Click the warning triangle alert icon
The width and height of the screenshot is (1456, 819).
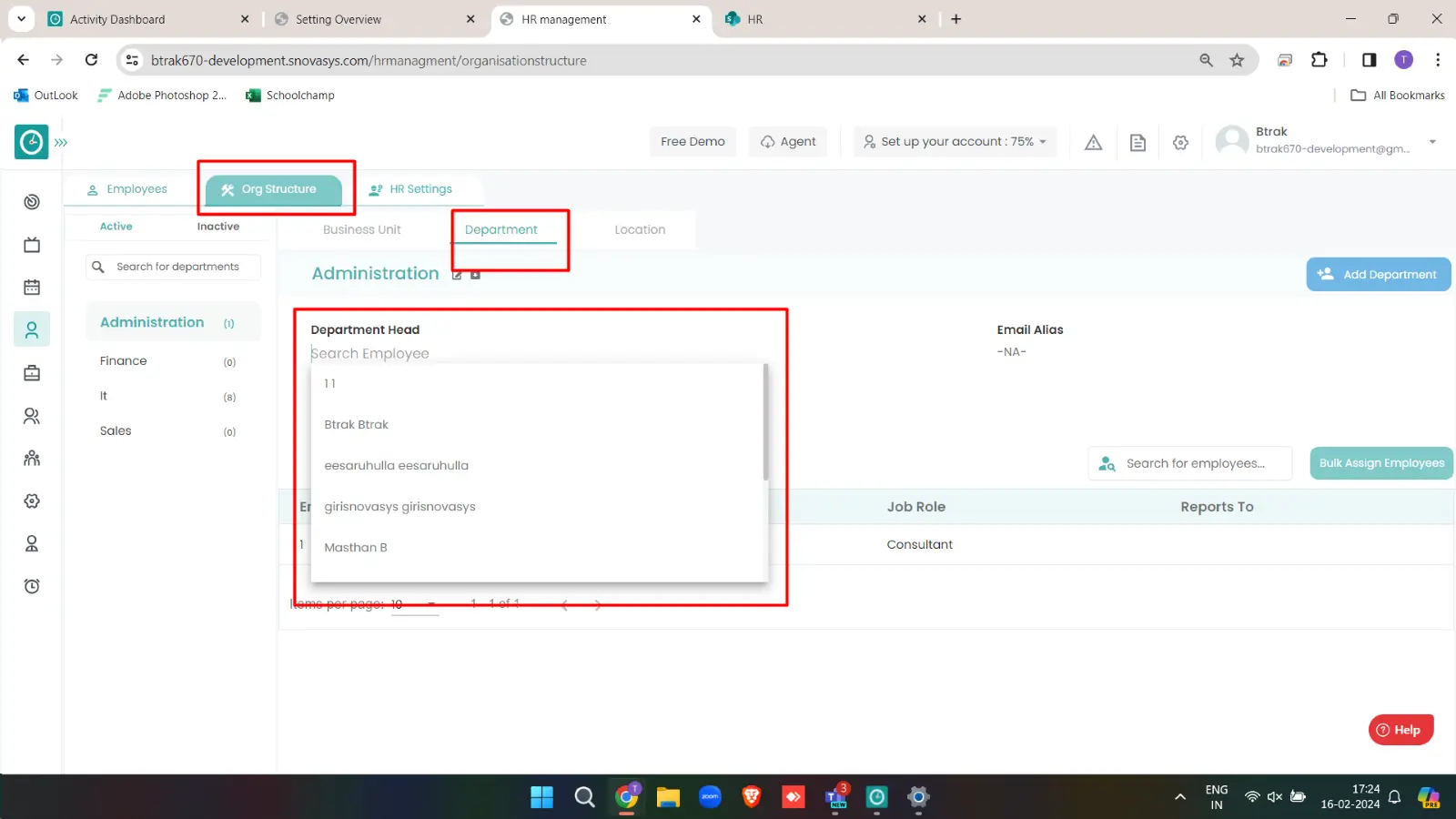1094,142
